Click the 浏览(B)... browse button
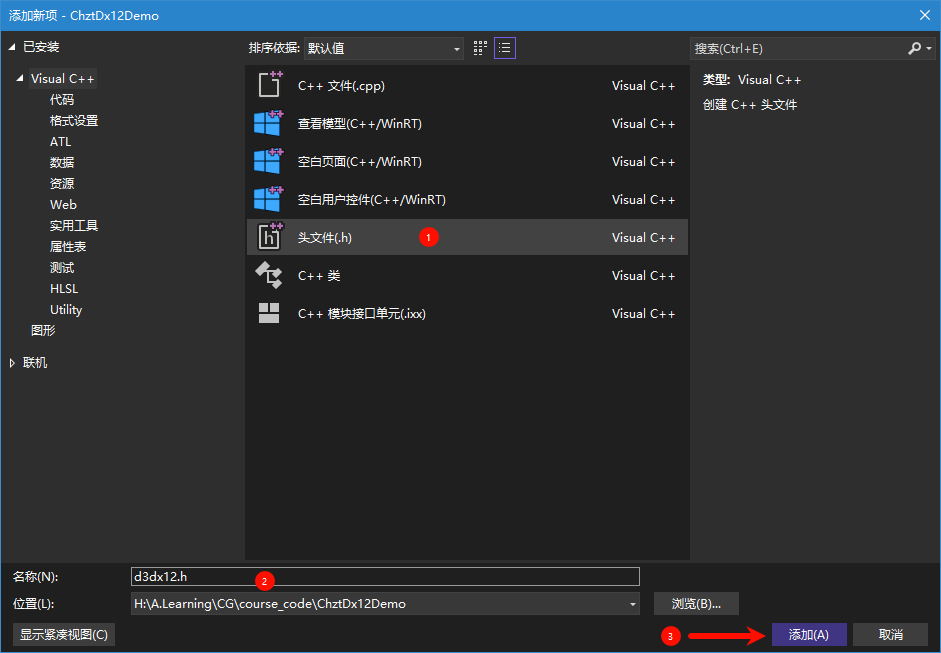Image resolution: width=941 pixels, height=653 pixels. click(696, 604)
